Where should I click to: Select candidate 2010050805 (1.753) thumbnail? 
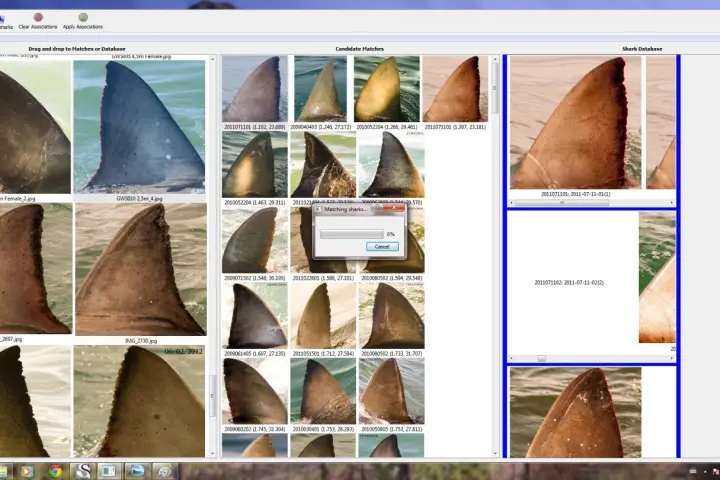391,391
